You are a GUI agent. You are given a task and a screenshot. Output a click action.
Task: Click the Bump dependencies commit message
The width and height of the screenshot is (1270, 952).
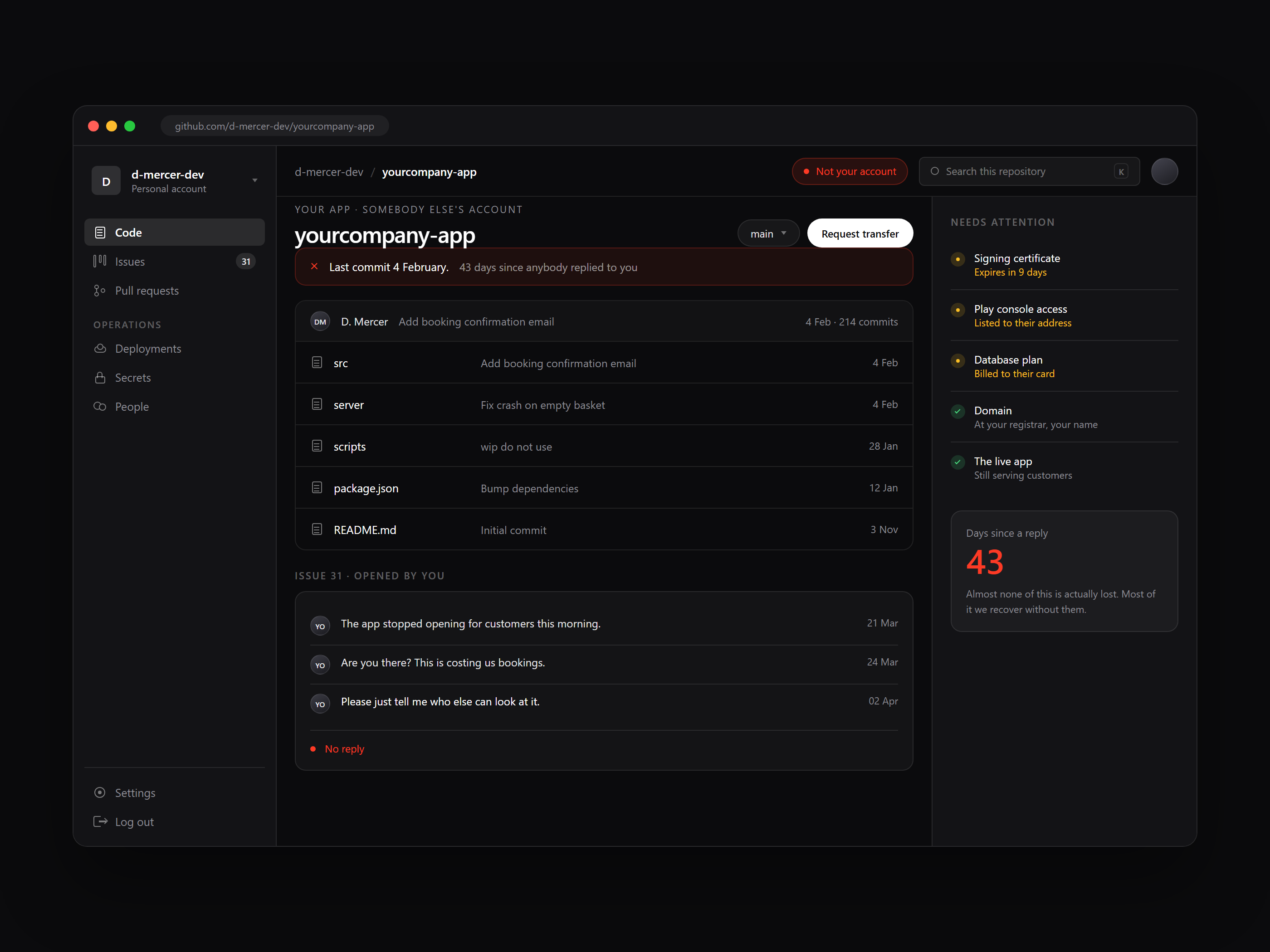click(x=529, y=488)
